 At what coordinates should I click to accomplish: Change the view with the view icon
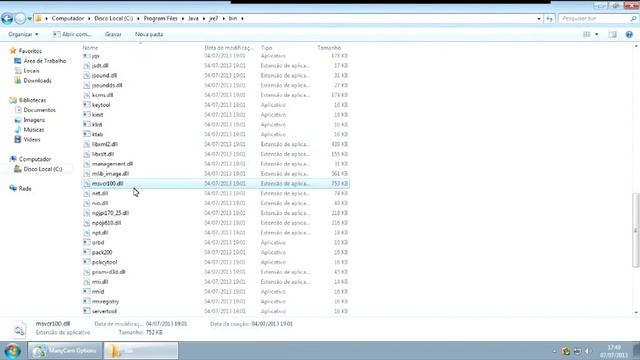(587, 34)
